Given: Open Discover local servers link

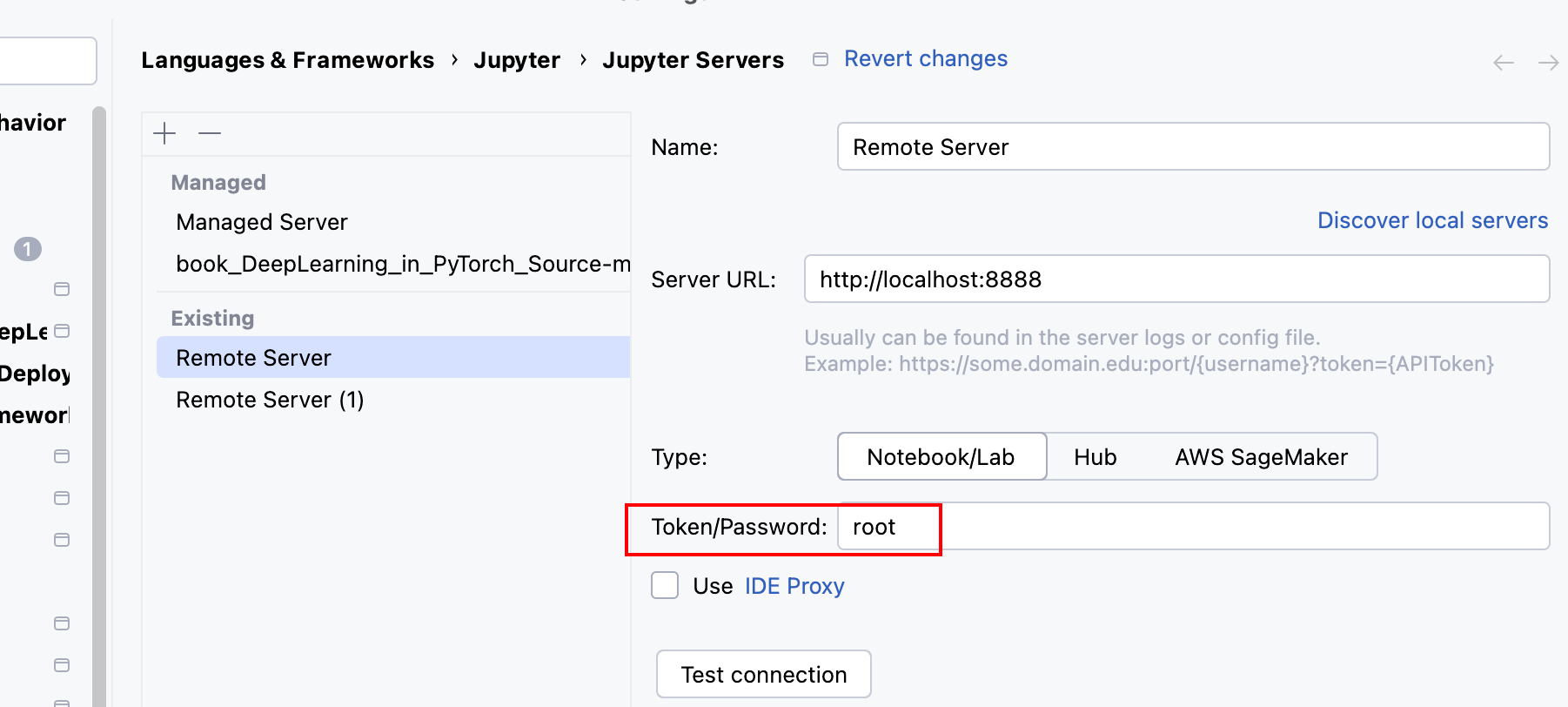Looking at the screenshot, I should tap(1432, 220).
